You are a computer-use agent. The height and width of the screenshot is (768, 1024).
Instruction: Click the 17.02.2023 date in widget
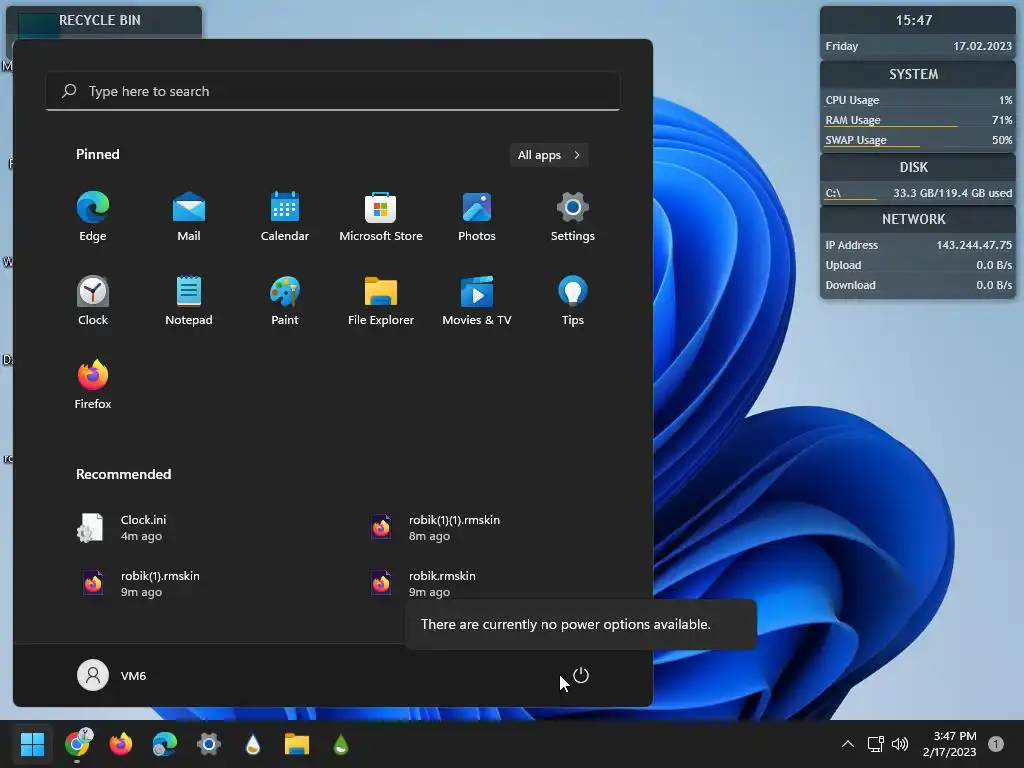click(x=982, y=46)
